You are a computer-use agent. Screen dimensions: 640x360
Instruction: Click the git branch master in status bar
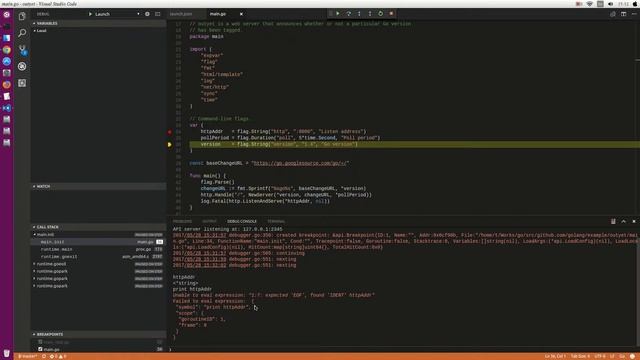tap(27, 356)
